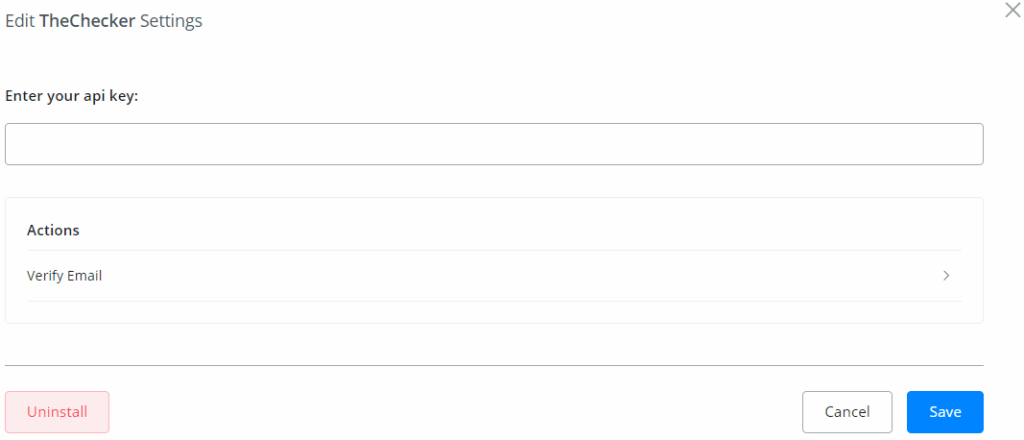The width and height of the screenshot is (1024, 440).
Task: Expand the Verify Email chevron arrow
Action: pyautogui.click(x=946, y=276)
